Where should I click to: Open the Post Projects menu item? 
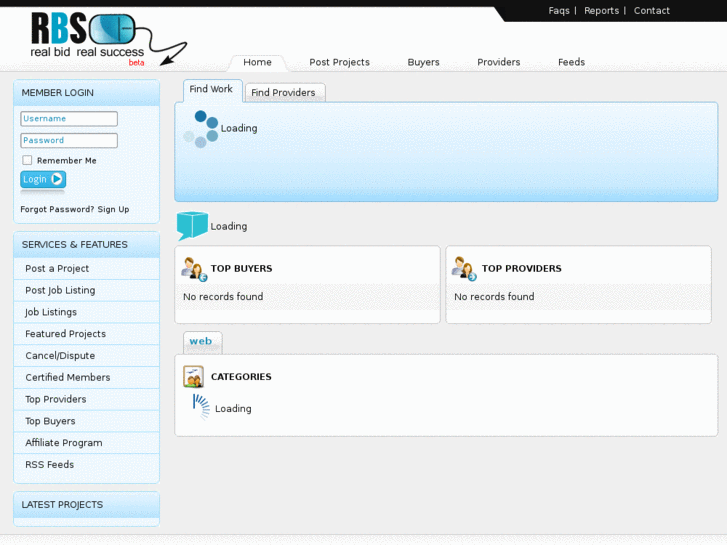[x=339, y=62]
